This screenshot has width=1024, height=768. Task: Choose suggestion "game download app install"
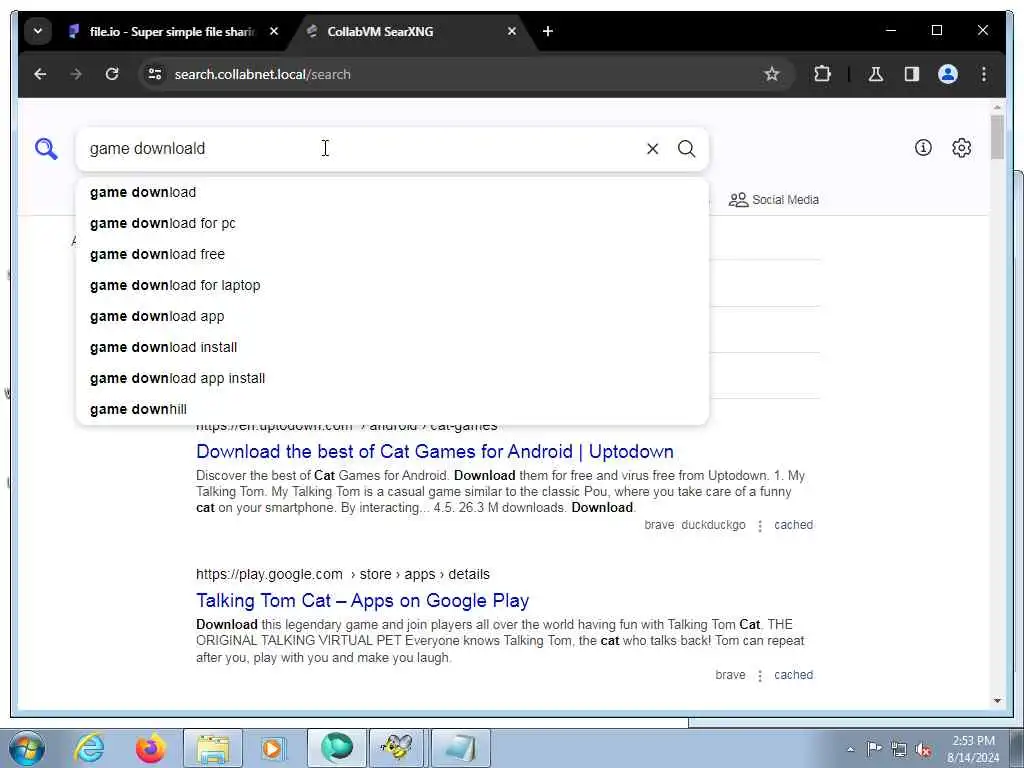point(392,378)
